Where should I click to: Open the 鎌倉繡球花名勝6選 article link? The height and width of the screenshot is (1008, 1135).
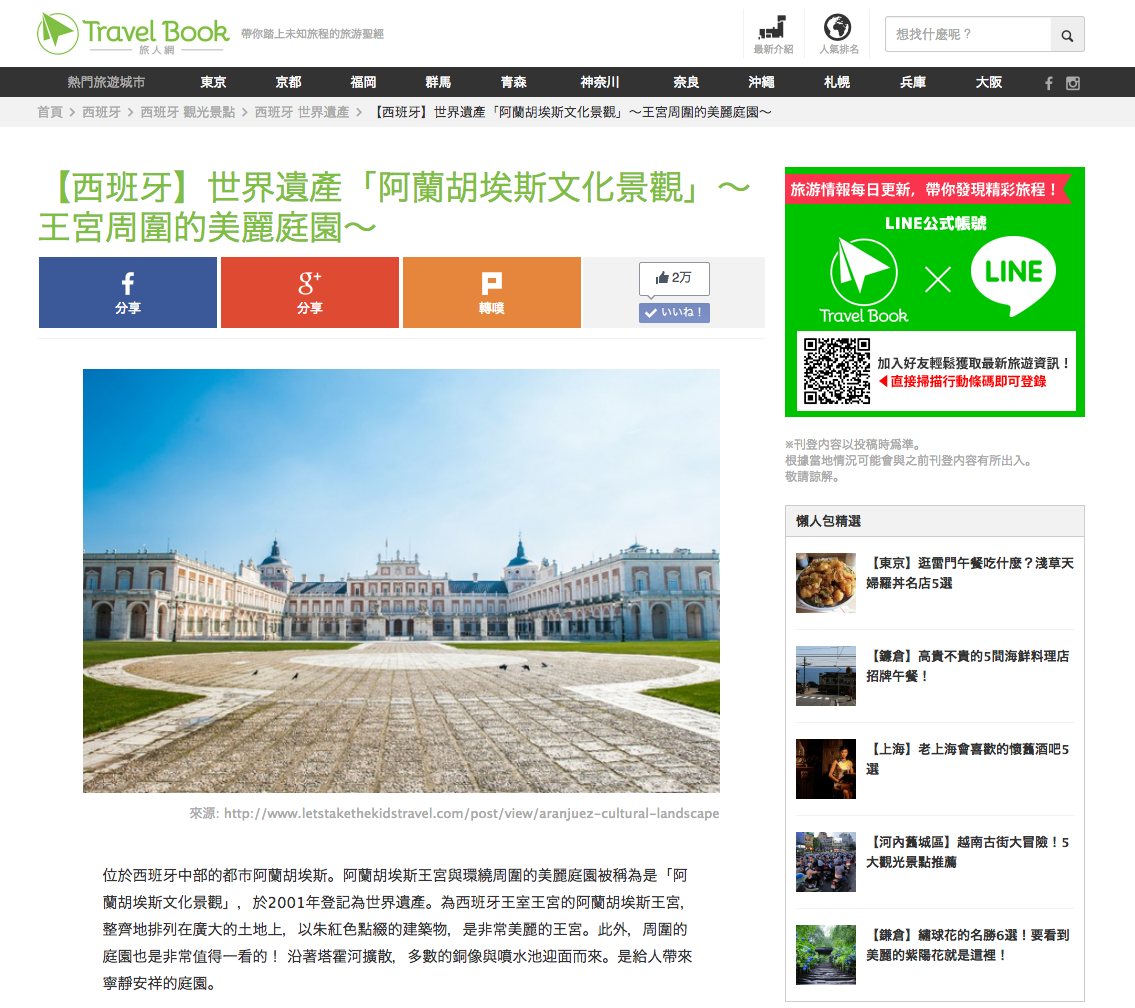[968, 945]
